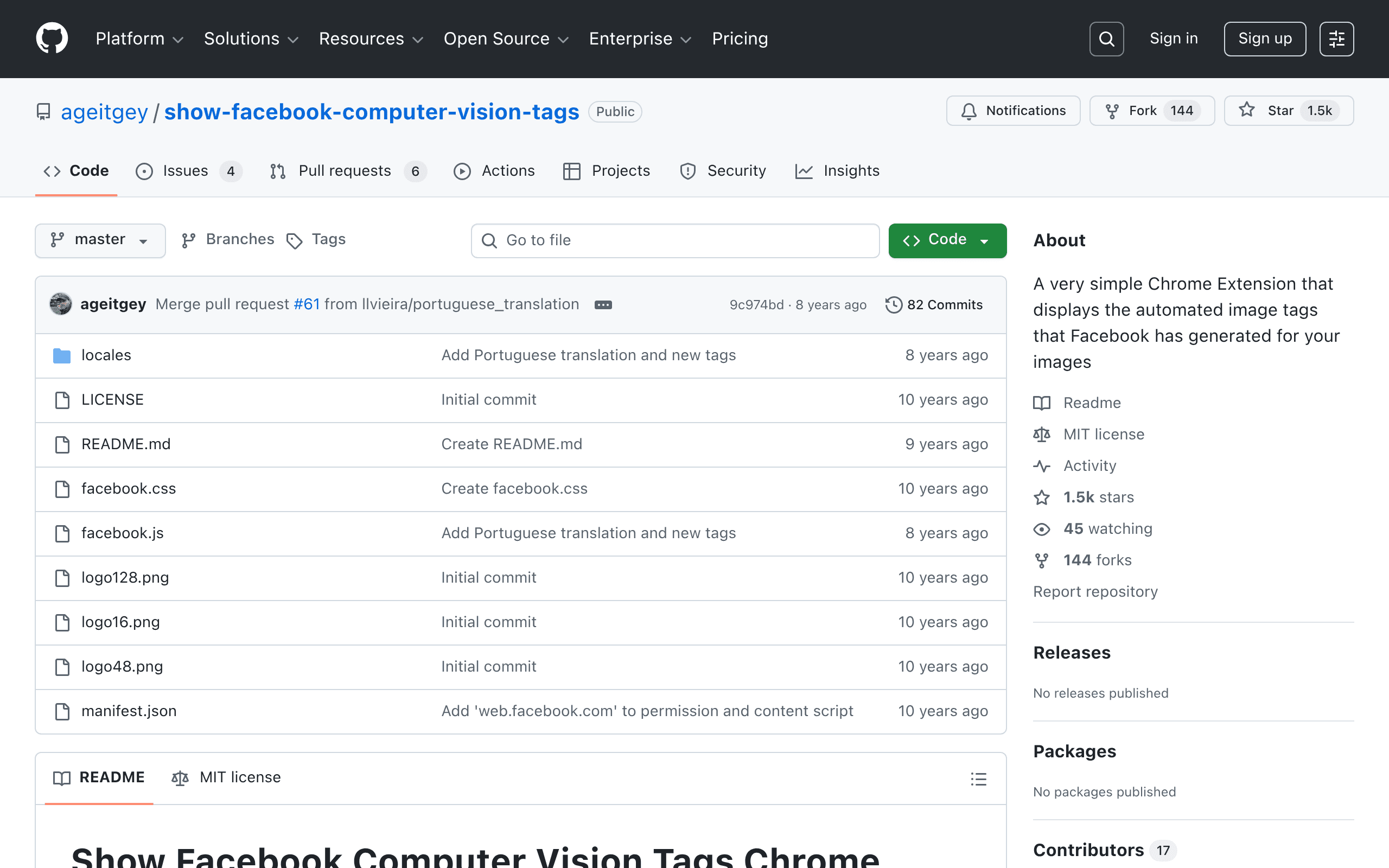Viewport: 1389px width, 868px height.
Task: Click the repository book icon beside ageitgey
Action: (43, 111)
